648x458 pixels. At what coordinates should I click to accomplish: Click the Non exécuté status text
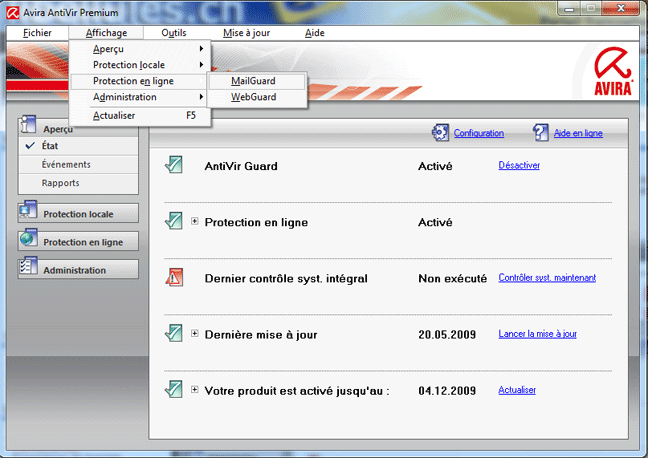pos(453,279)
